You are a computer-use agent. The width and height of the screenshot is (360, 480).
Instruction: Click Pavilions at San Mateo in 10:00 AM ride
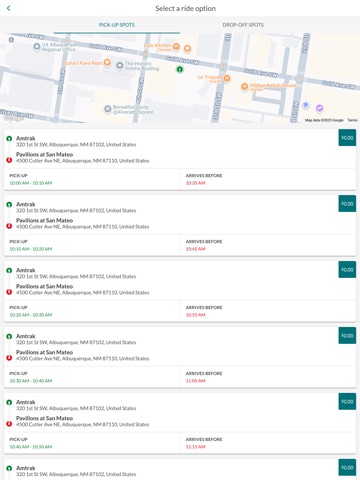44,155
